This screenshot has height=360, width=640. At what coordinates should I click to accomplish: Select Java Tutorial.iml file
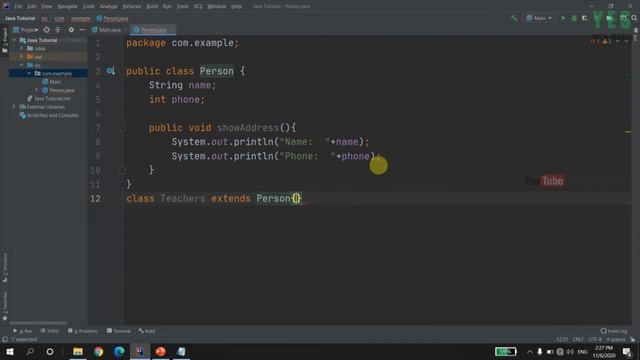point(49,98)
